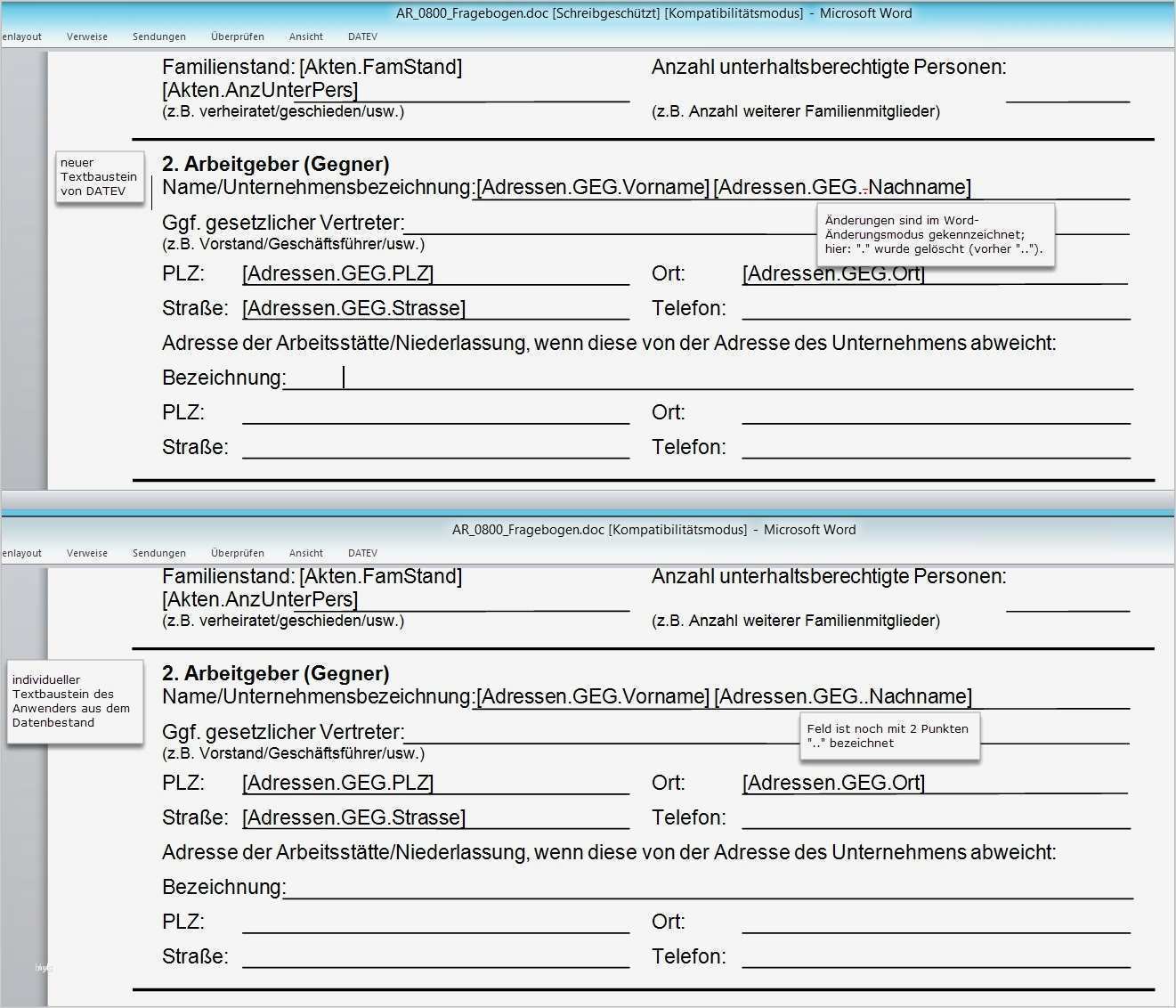Click the 'neuer Textbaustein von DATEV' annotation
Screen dimensions: 1176x1008
pyautogui.click(x=100, y=177)
